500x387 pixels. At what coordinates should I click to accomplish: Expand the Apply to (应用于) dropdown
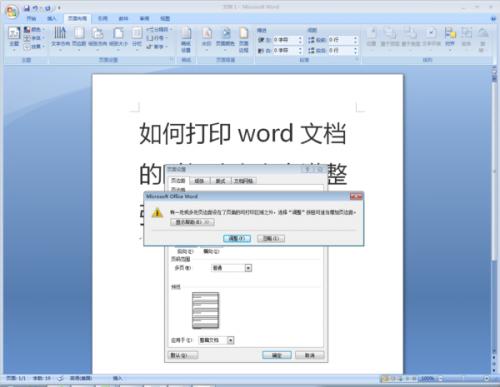[x=230, y=340]
